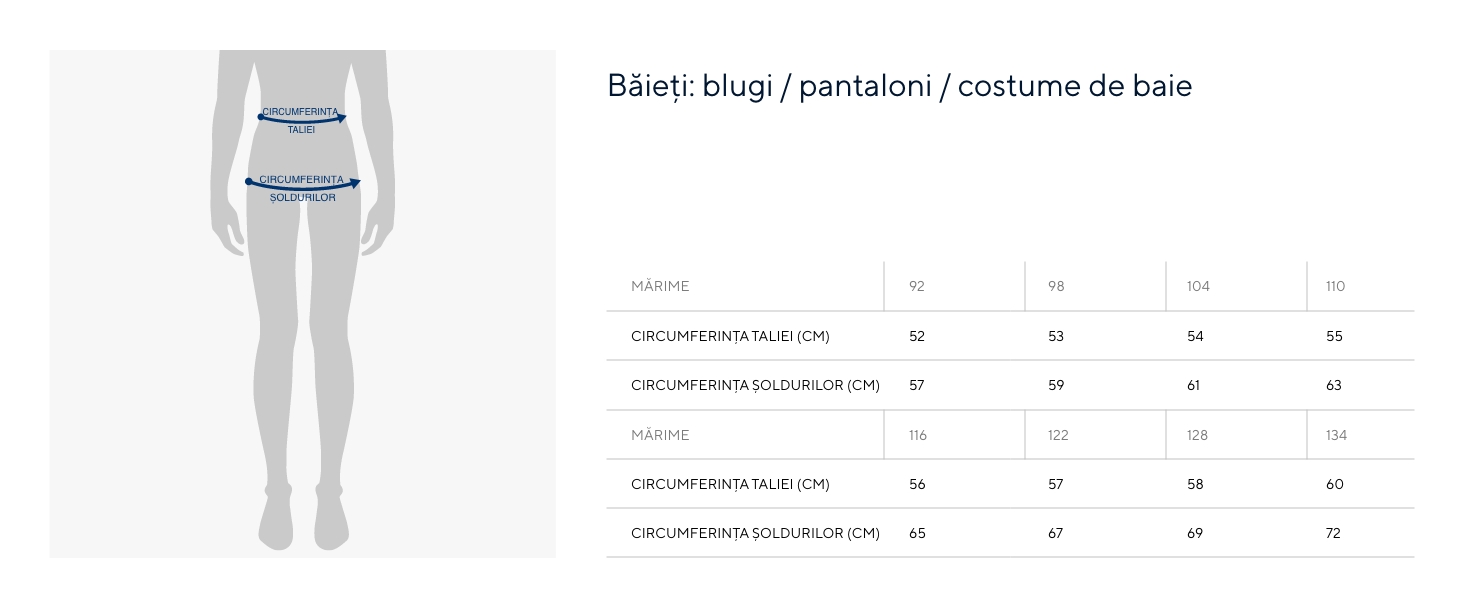Choose size 122 in second header row
Viewport: 1465px width, 607px height.
(x=1058, y=435)
